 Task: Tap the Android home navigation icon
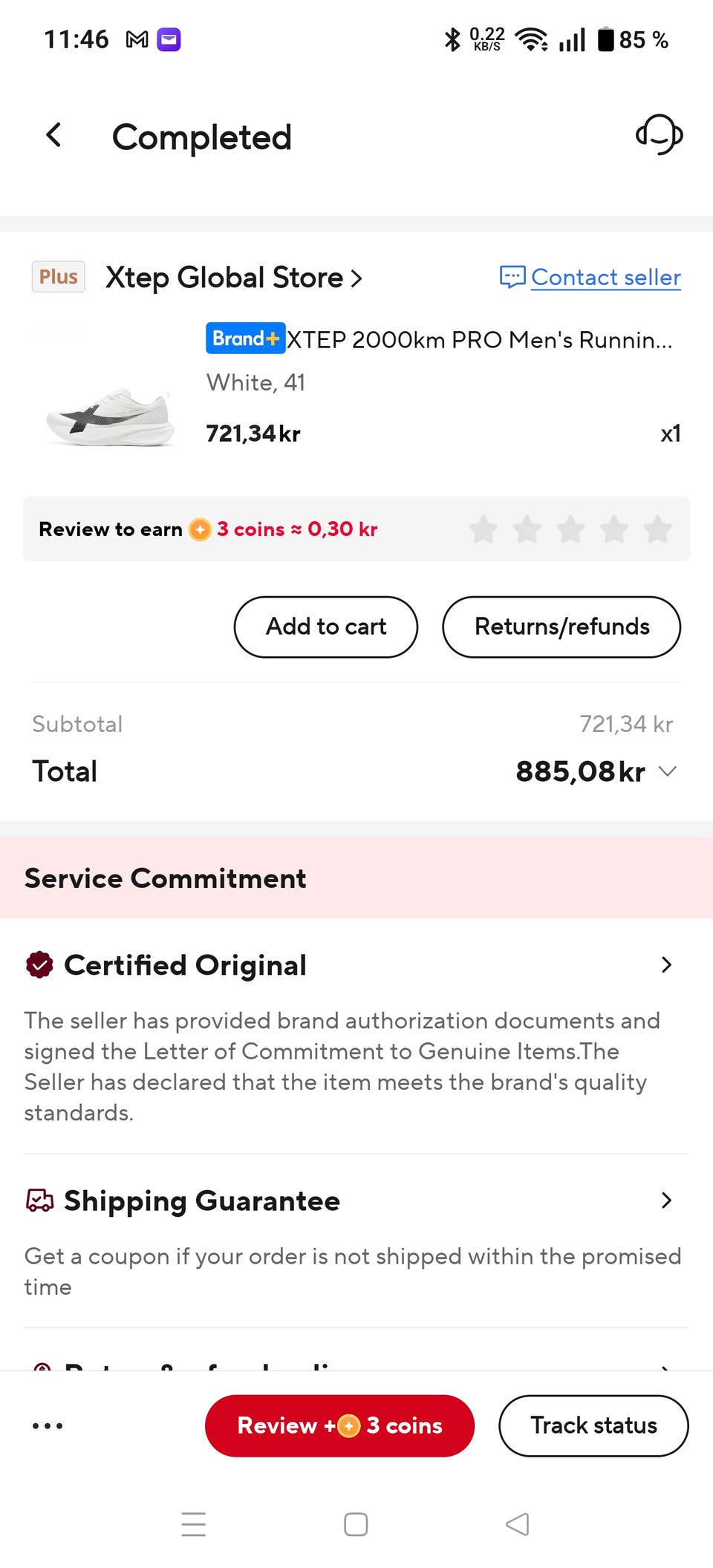coord(356,1524)
